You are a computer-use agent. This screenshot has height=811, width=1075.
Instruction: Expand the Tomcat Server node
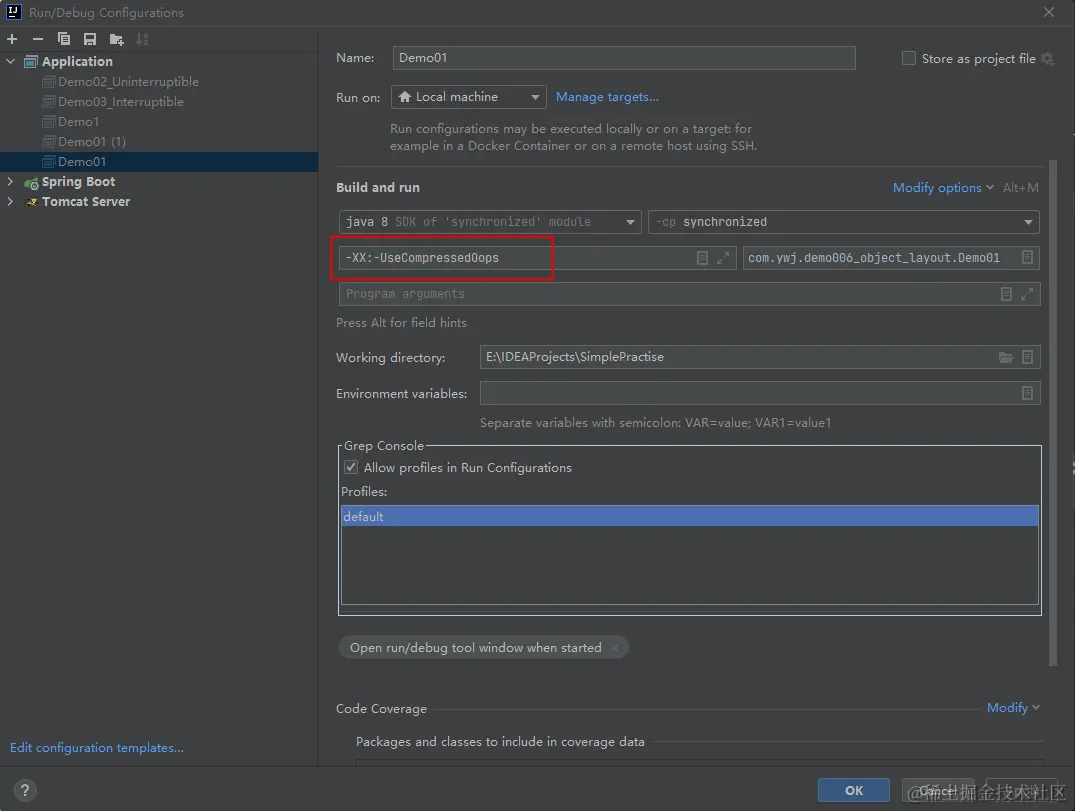tap(10, 202)
